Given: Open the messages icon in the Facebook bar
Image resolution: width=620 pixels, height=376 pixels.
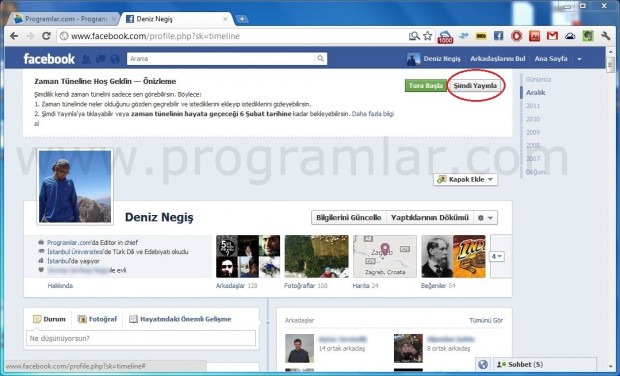Looking at the screenshot, I should (100, 59).
